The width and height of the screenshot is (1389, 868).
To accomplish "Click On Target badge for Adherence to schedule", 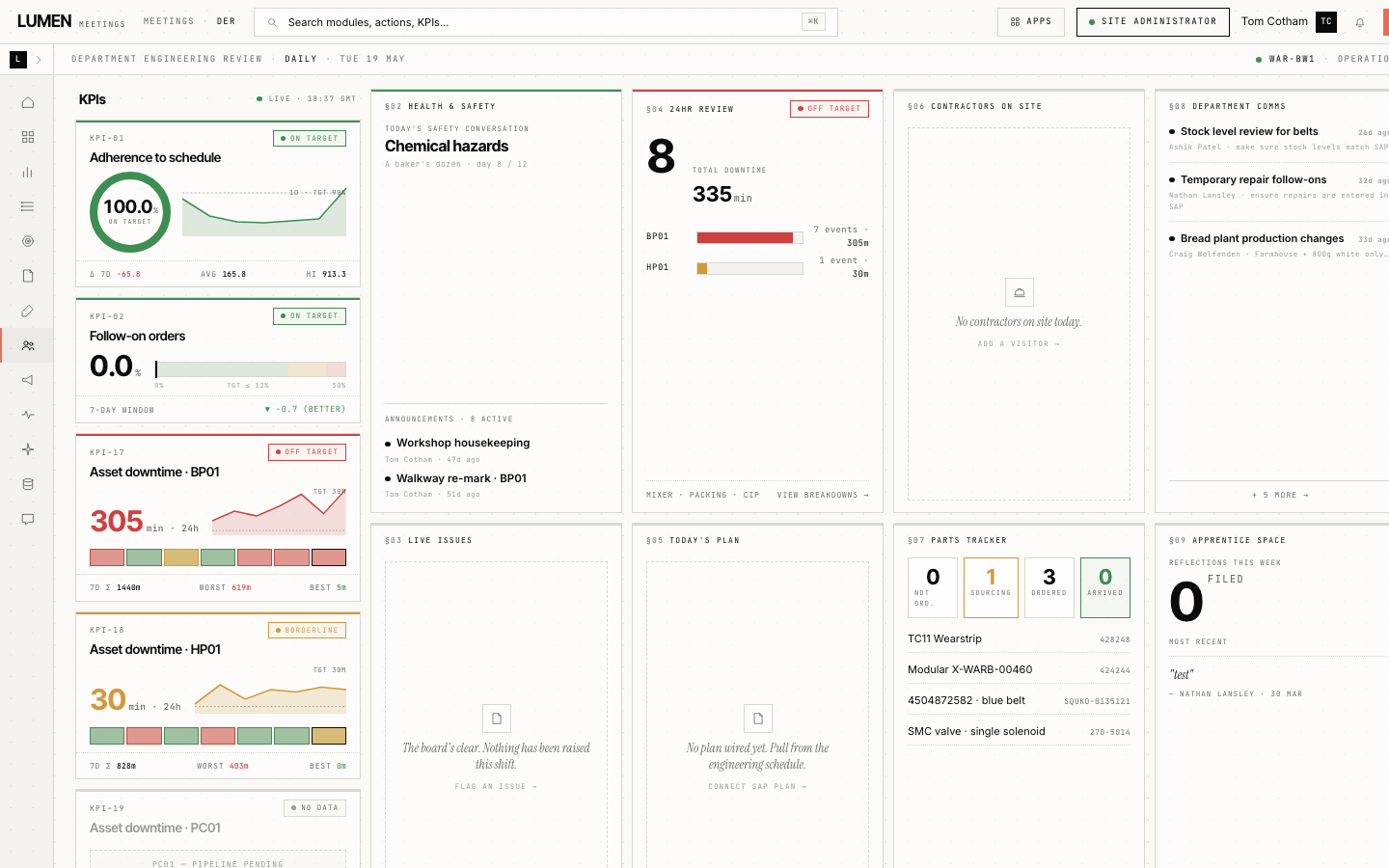I will pyautogui.click(x=310, y=138).
